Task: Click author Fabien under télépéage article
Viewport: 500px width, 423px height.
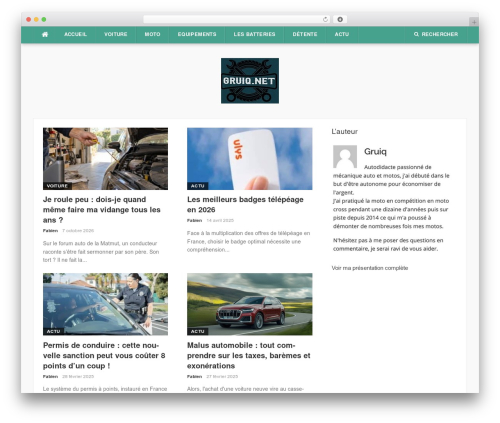Action: click(194, 220)
